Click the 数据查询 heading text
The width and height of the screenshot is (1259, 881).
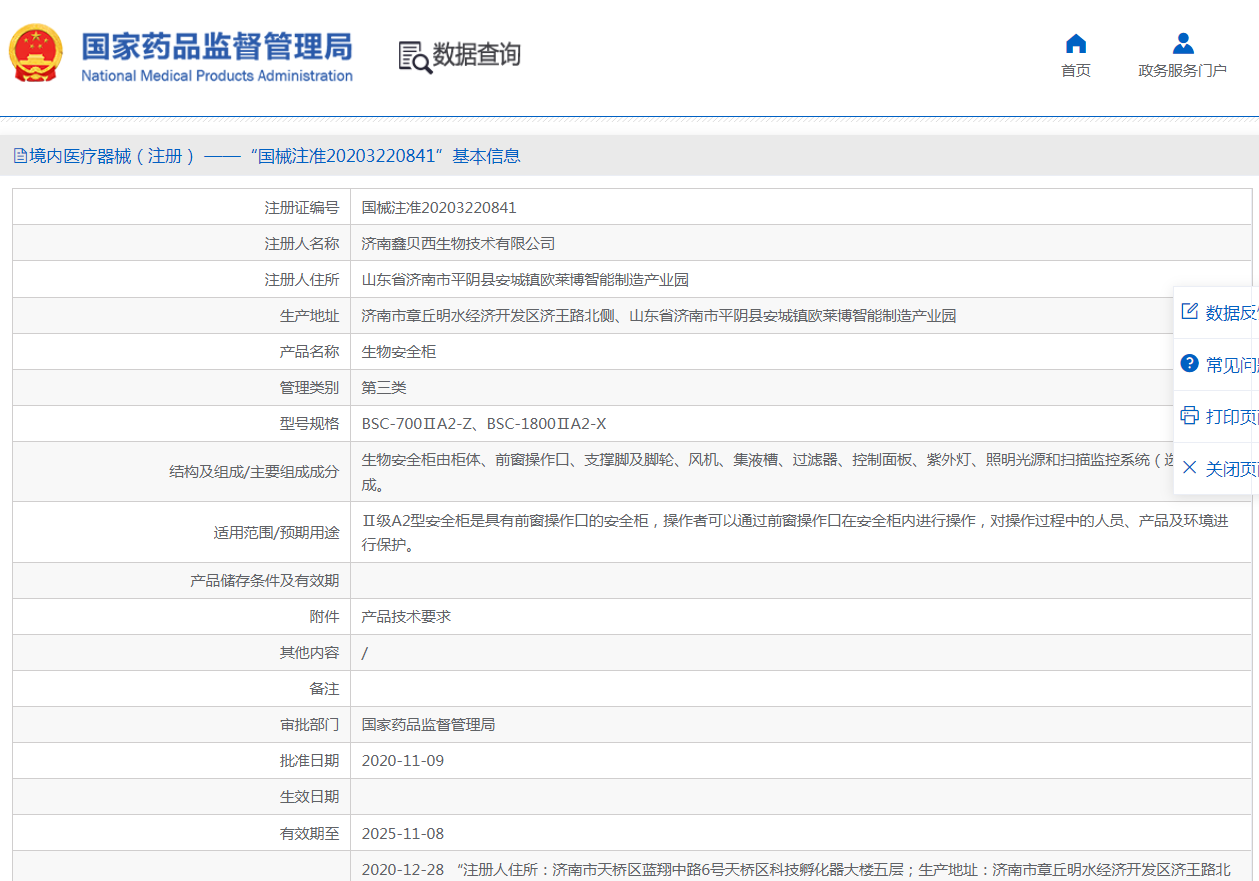point(476,55)
